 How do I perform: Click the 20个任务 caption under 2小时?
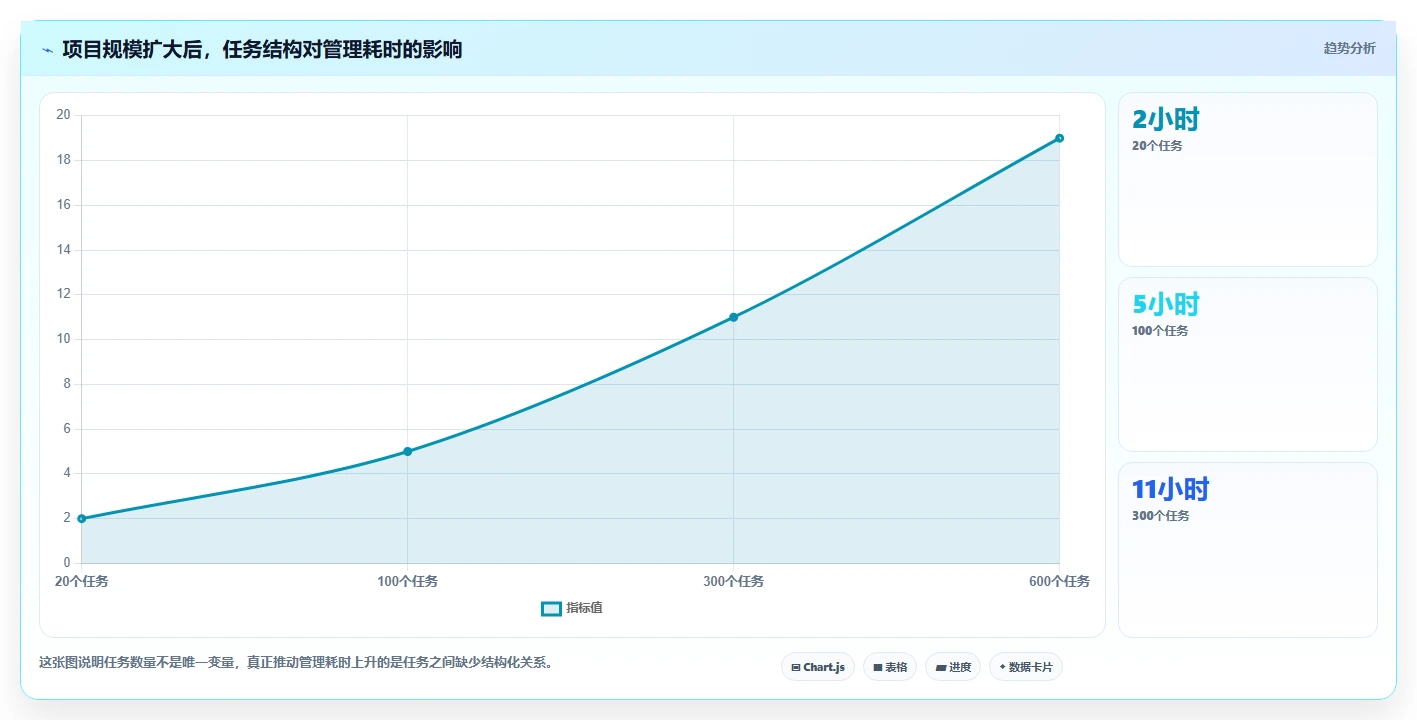(1157, 146)
